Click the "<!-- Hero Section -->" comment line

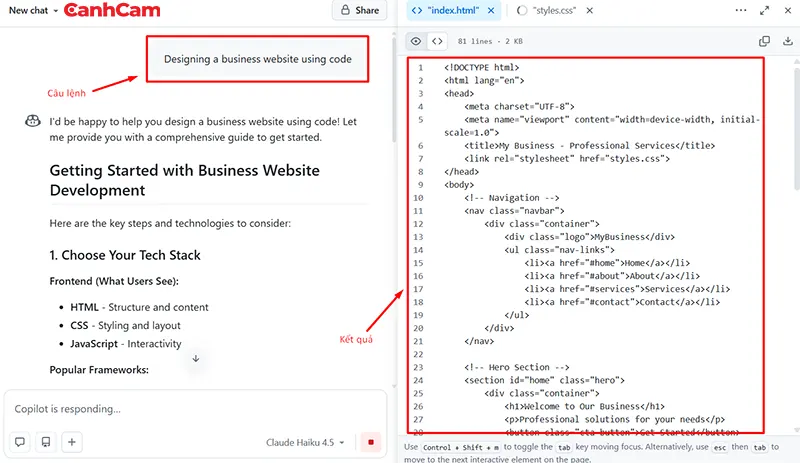coord(516,367)
